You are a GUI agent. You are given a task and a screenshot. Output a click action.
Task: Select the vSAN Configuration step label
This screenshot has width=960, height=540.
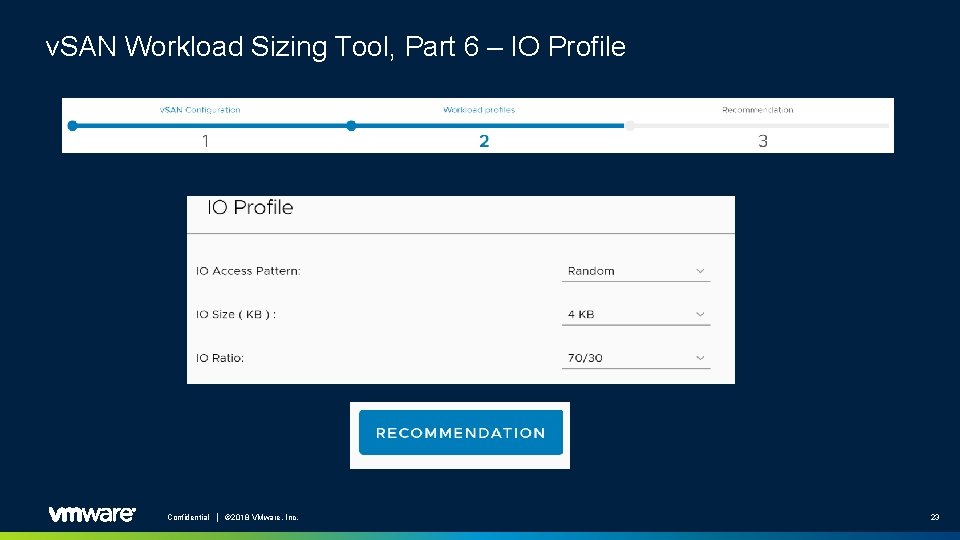[200, 110]
